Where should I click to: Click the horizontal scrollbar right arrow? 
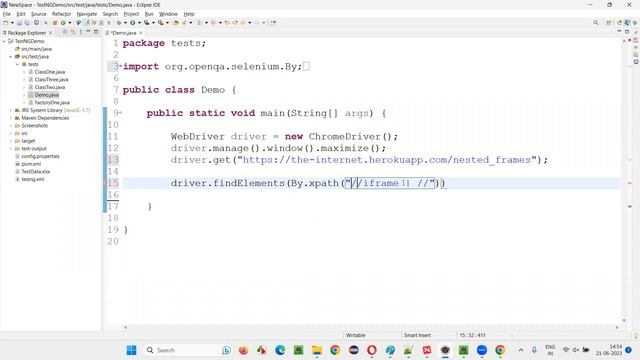tap(617, 327)
